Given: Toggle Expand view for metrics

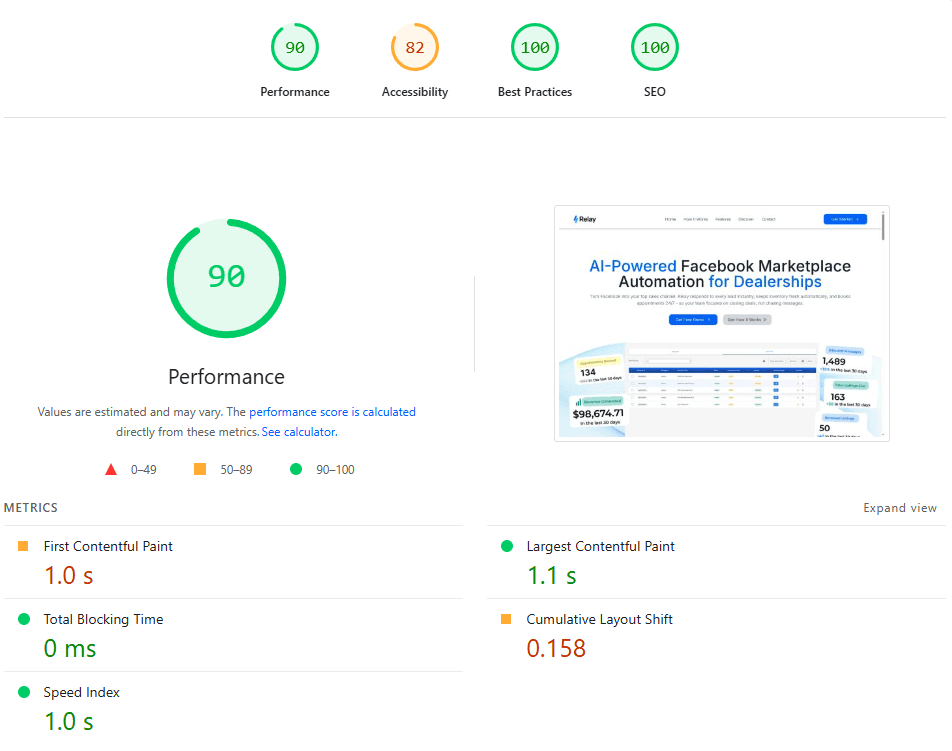Looking at the screenshot, I should point(900,508).
